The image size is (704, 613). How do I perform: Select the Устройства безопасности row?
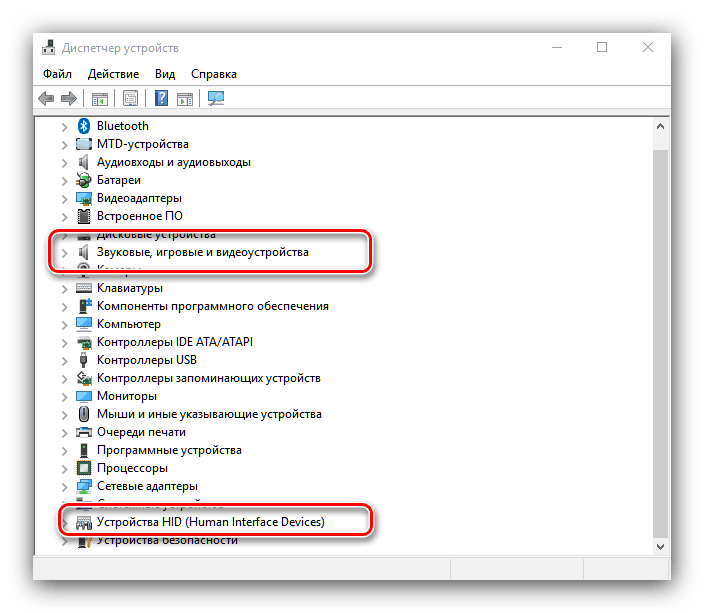[167, 541]
